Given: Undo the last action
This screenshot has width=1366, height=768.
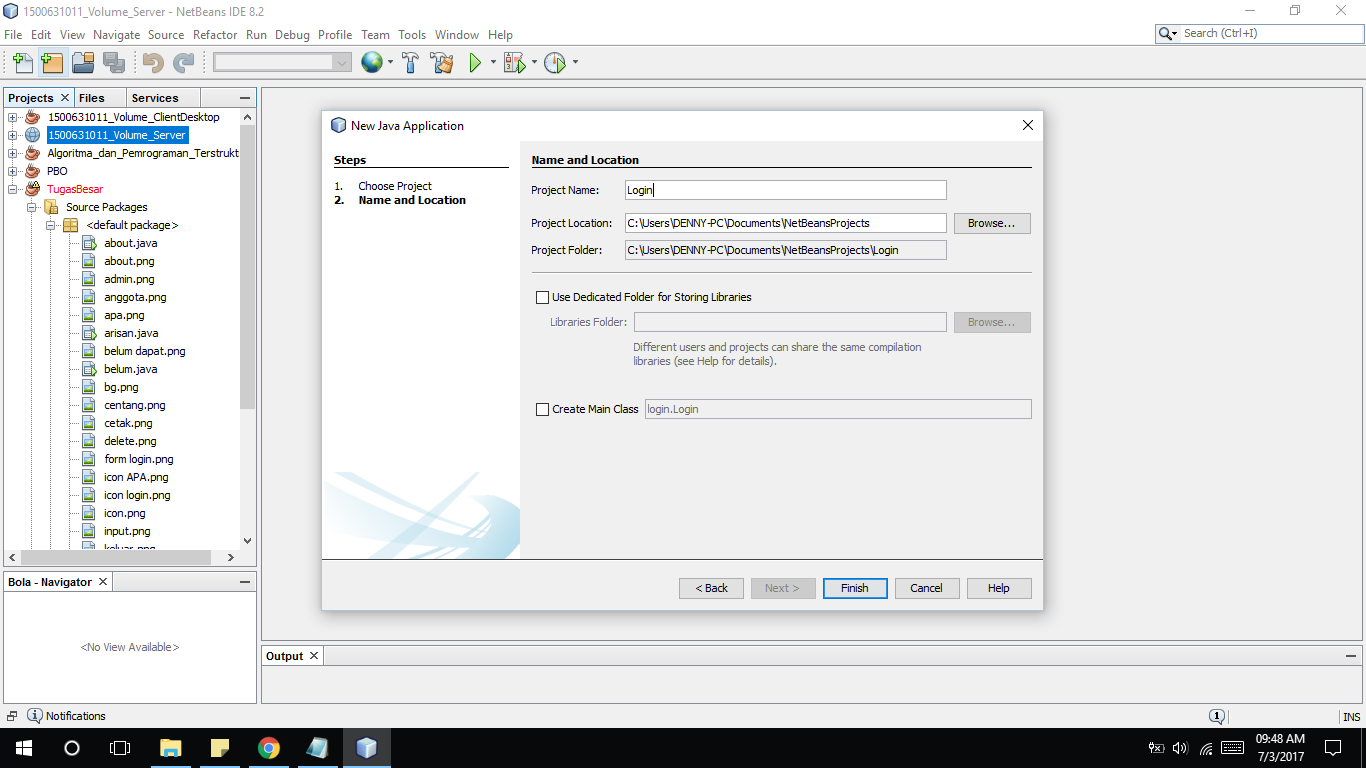Looking at the screenshot, I should [150, 62].
